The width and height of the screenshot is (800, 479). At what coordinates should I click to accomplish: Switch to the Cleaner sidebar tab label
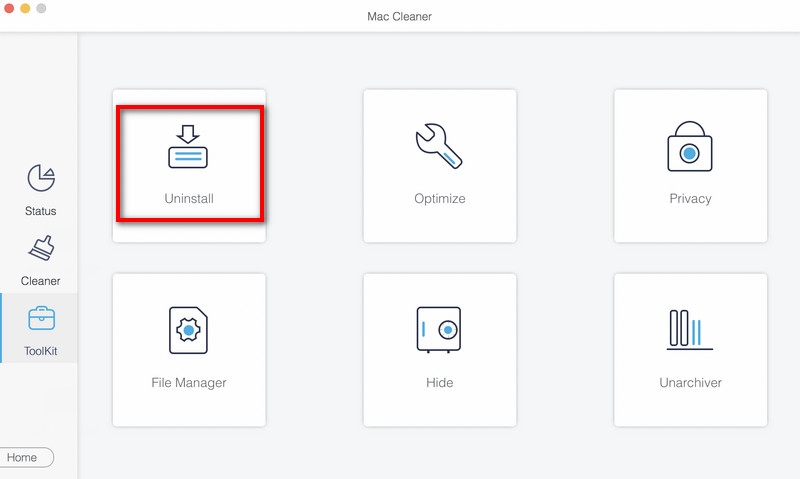tap(41, 282)
